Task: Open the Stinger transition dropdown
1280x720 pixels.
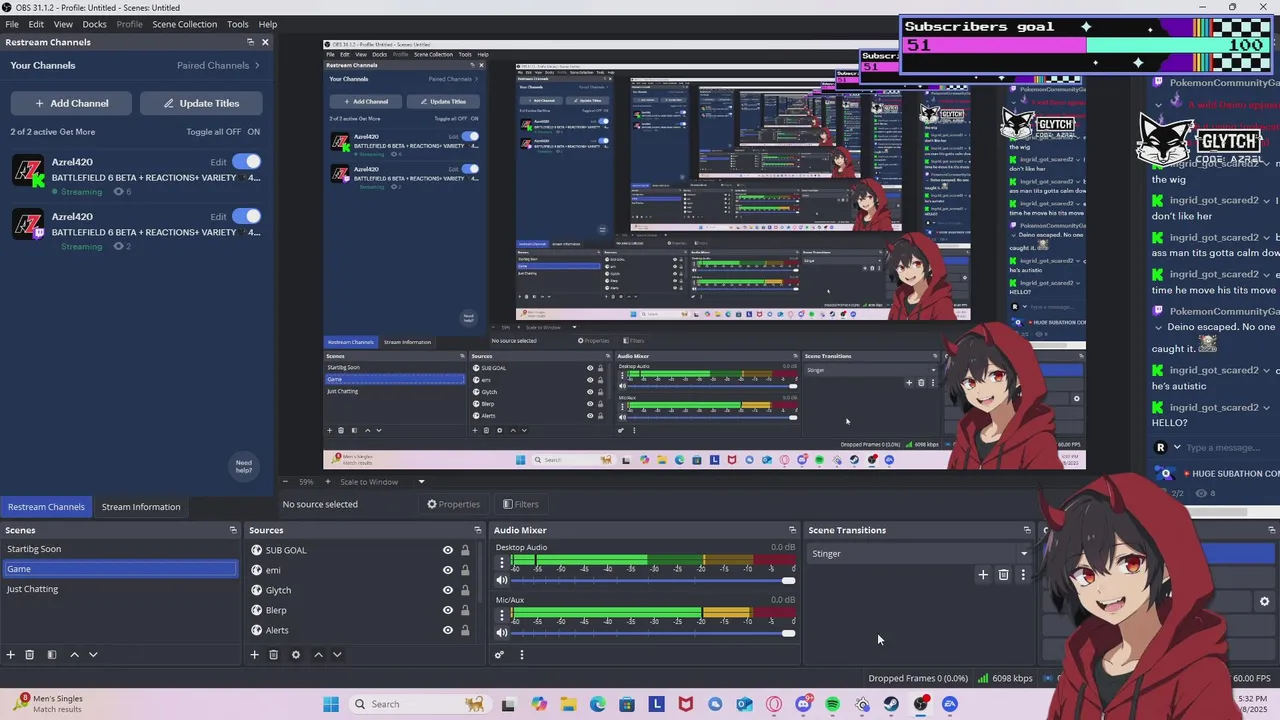Action: coord(919,553)
